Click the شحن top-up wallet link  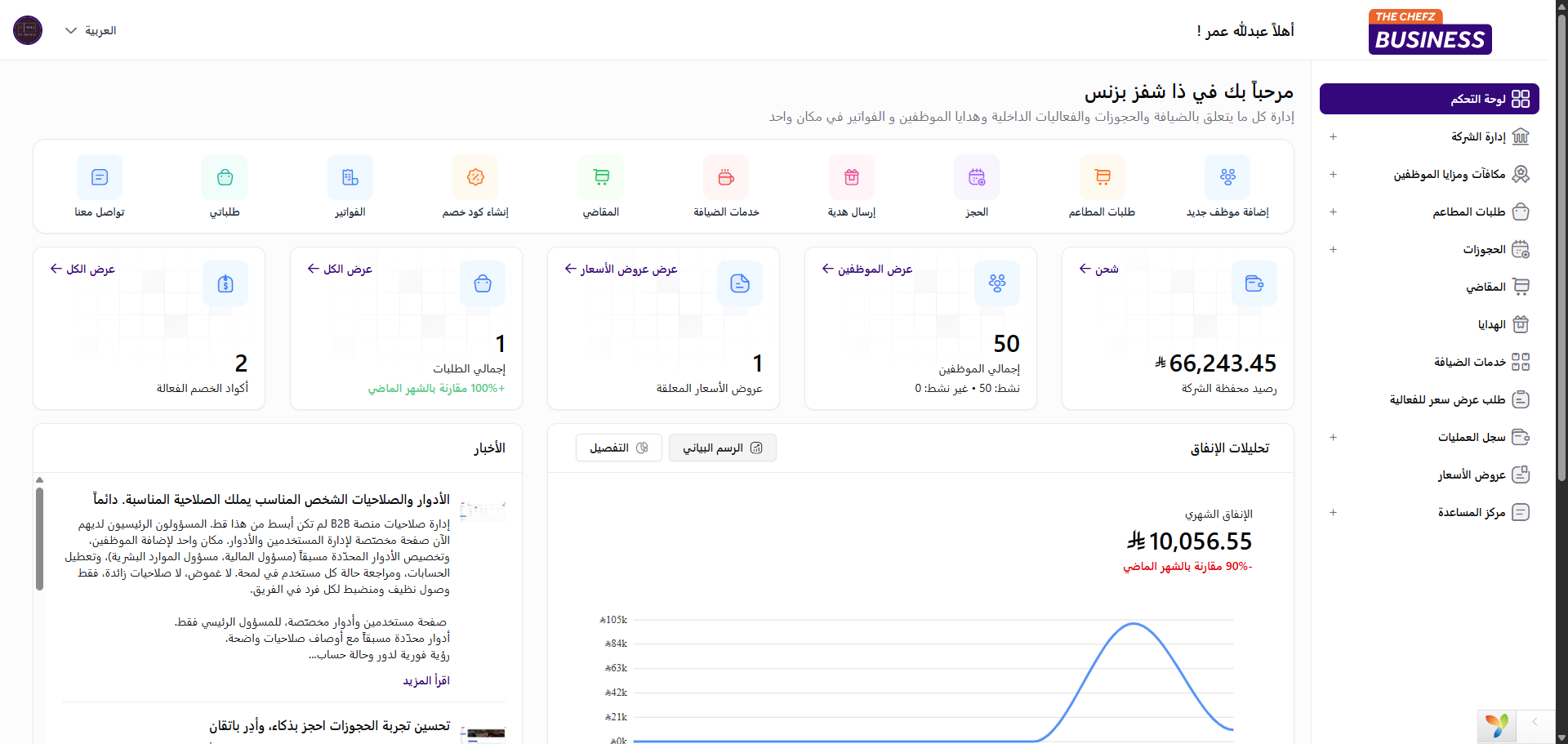point(1098,269)
